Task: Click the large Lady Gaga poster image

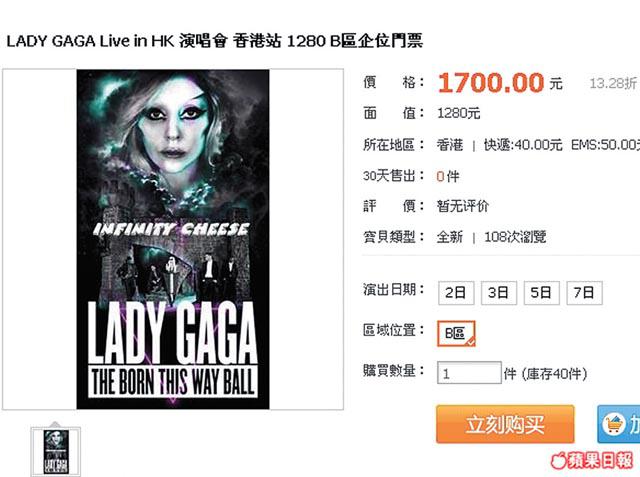Action: tap(173, 239)
